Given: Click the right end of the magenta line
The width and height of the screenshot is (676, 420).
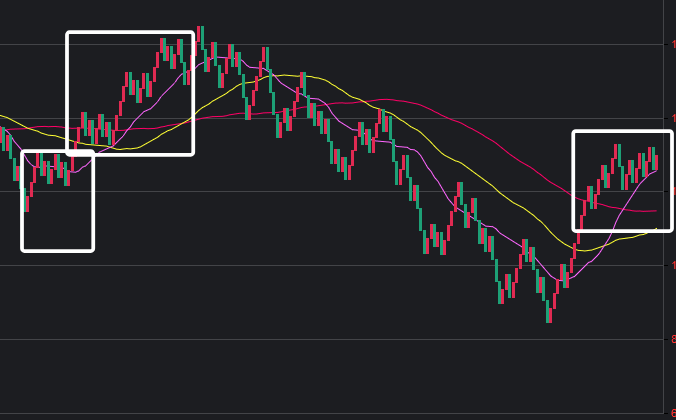Looking at the screenshot, I should pyautogui.click(x=657, y=170).
